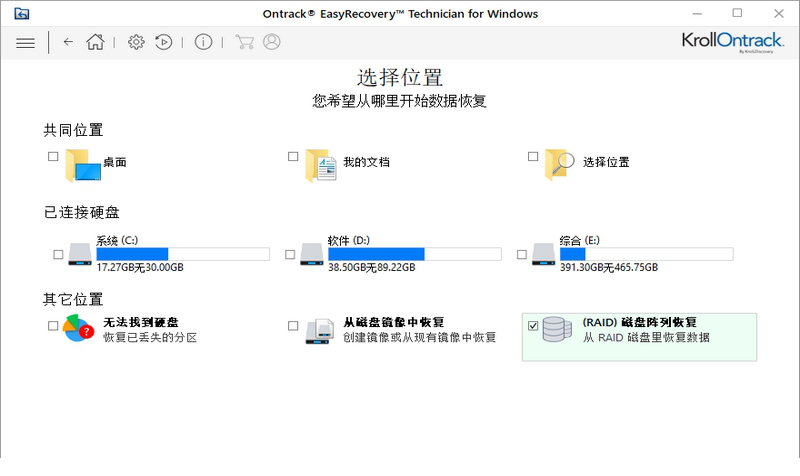Click the 软件 (D:) usage bar
Image resolution: width=800 pixels, height=476 pixels.
click(x=415, y=254)
